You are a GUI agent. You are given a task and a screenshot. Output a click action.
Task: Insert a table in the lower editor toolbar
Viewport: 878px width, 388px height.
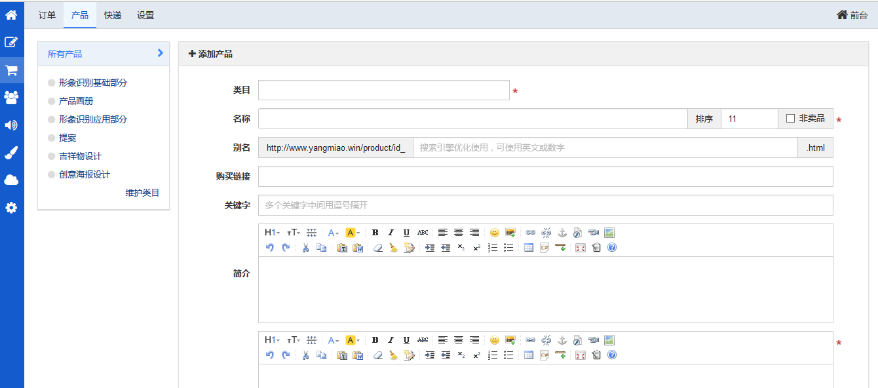click(x=529, y=355)
